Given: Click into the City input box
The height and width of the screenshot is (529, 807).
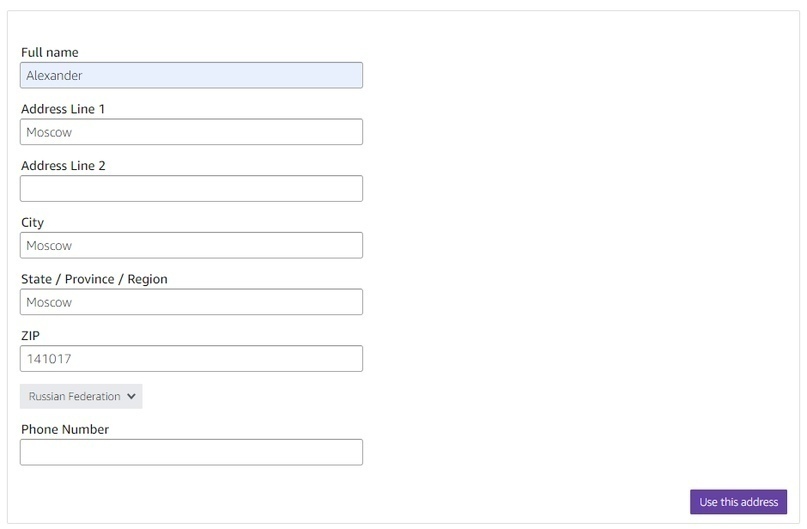Looking at the screenshot, I should coord(191,245).
